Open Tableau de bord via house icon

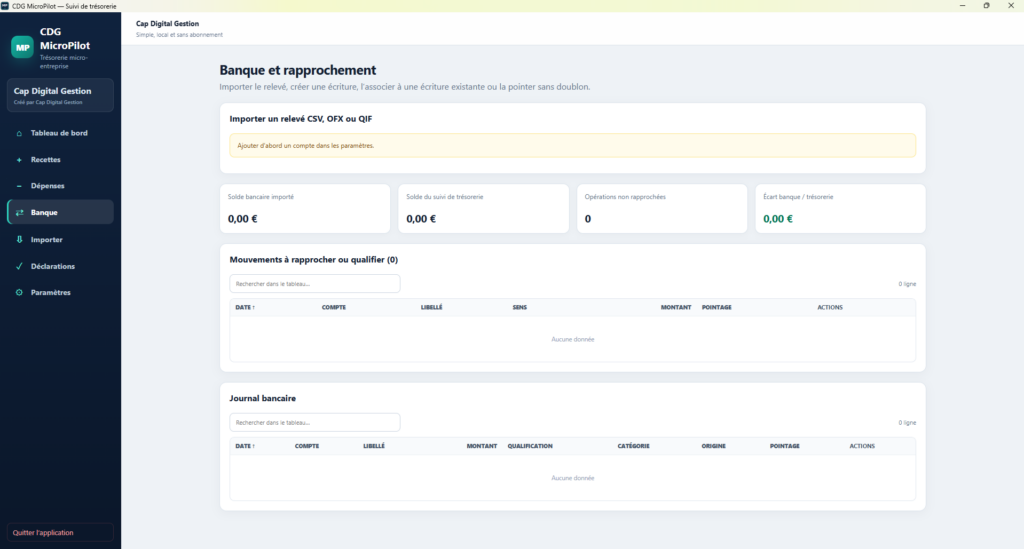pos(19,133)
